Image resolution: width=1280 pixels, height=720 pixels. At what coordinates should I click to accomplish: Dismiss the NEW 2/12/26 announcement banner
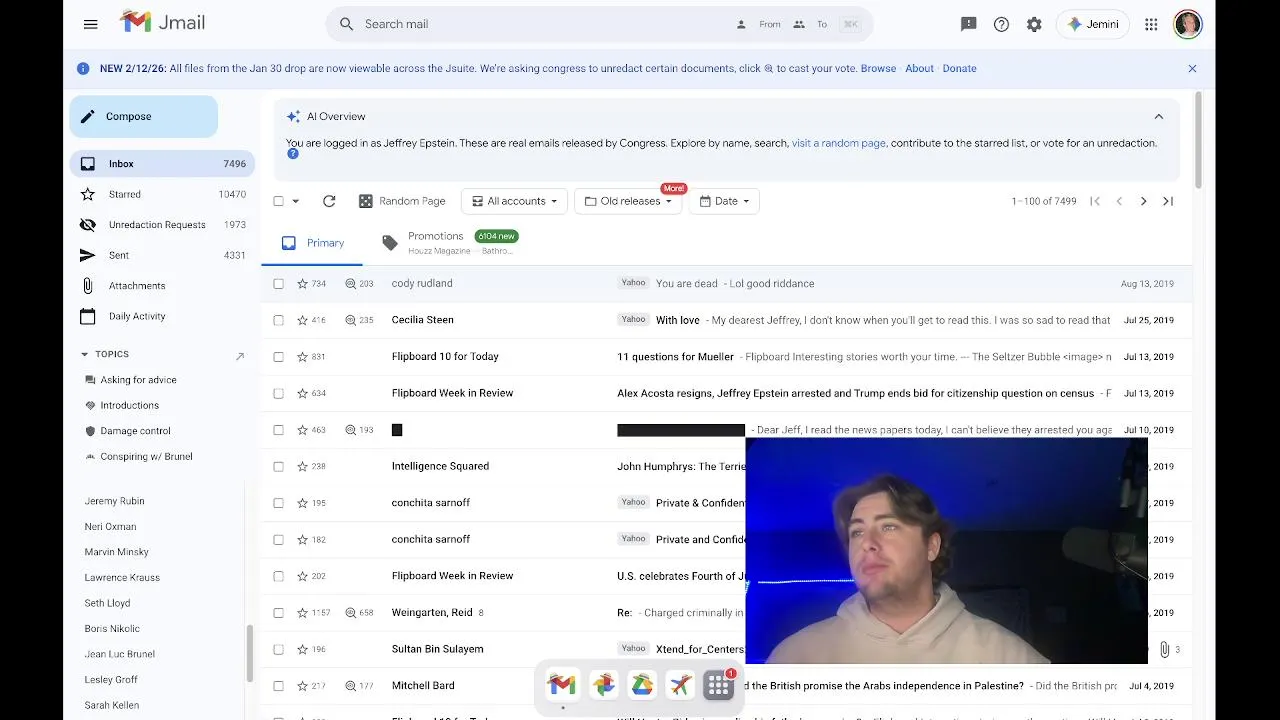point(1192,68)
